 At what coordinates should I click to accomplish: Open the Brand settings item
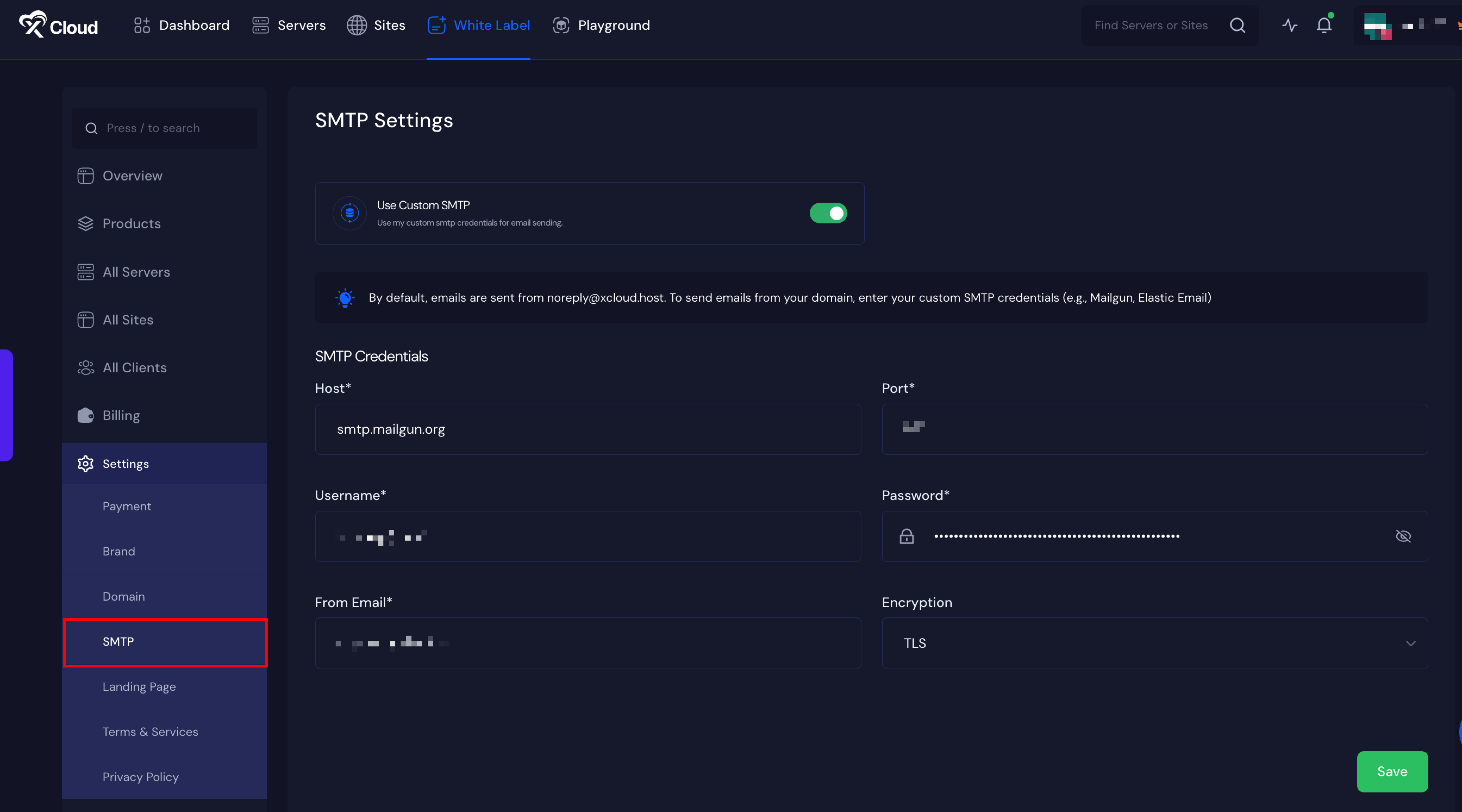click(118, 551)
